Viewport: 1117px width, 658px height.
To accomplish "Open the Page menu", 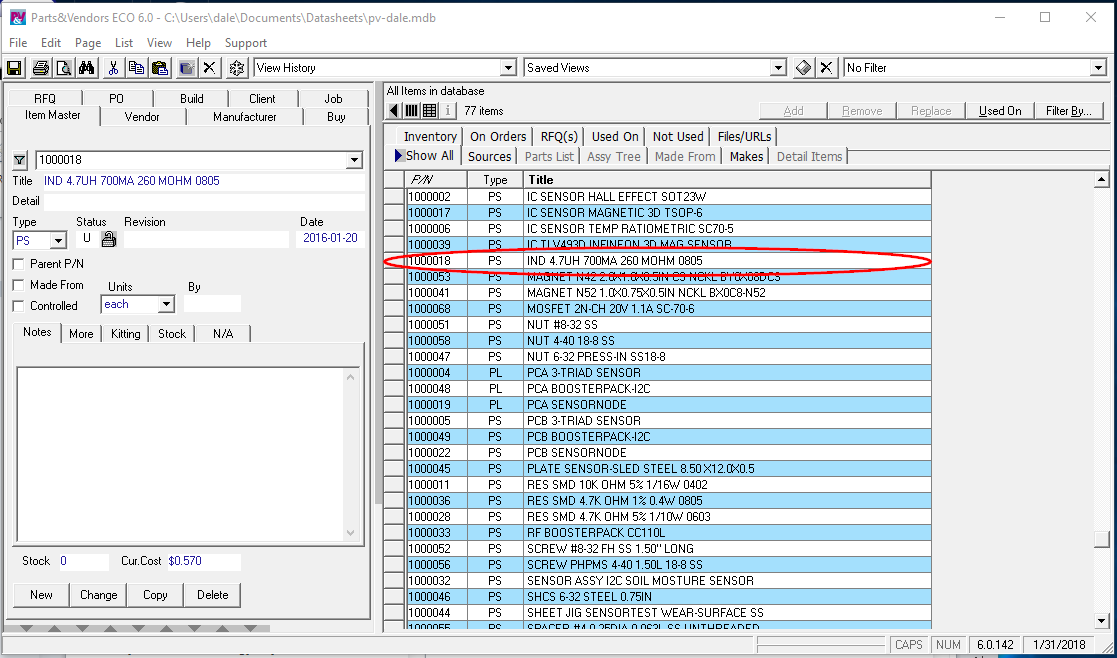I will 88,43.
